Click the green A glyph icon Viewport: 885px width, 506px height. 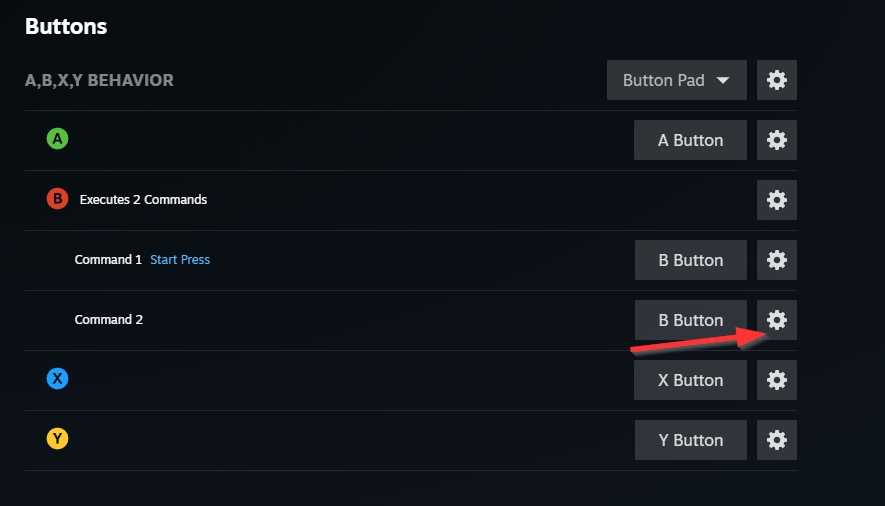(x=57, y=139)
